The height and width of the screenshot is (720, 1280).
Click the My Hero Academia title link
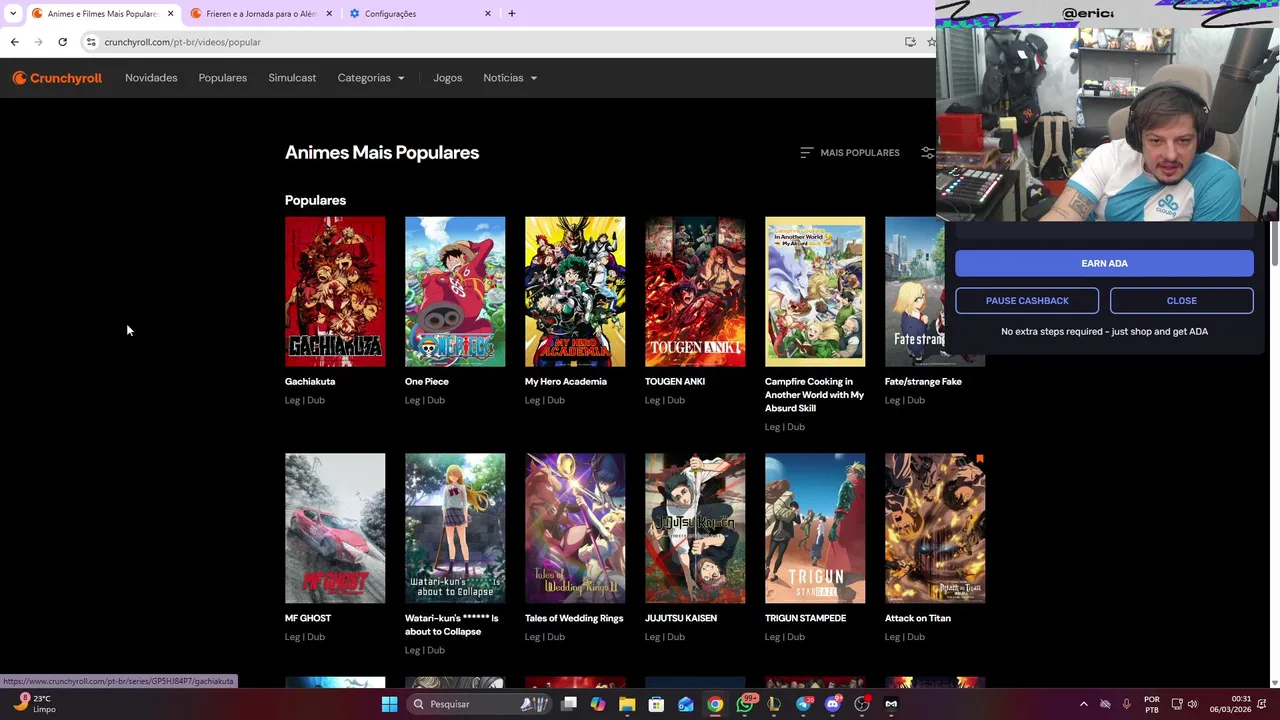coord(566,381)
